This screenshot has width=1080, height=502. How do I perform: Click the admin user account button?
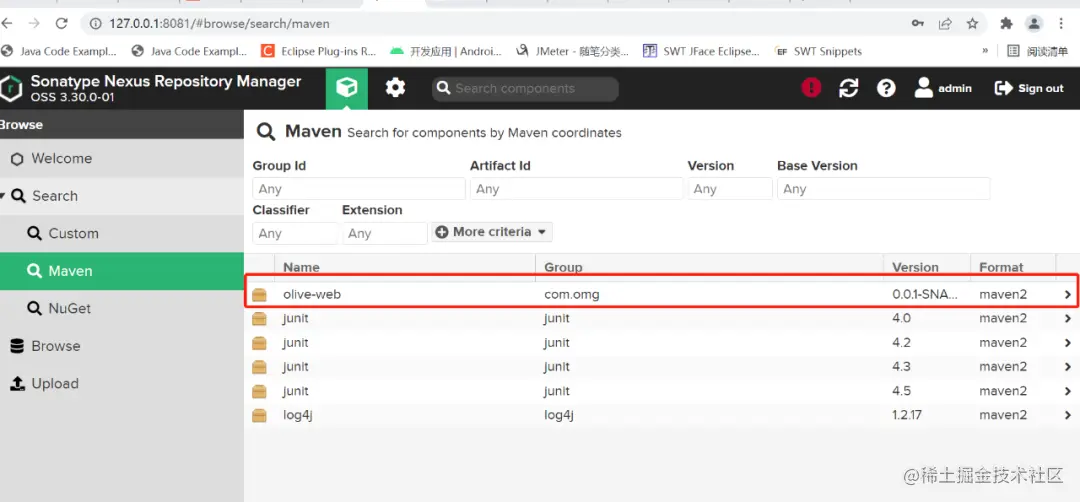(943, 88)
